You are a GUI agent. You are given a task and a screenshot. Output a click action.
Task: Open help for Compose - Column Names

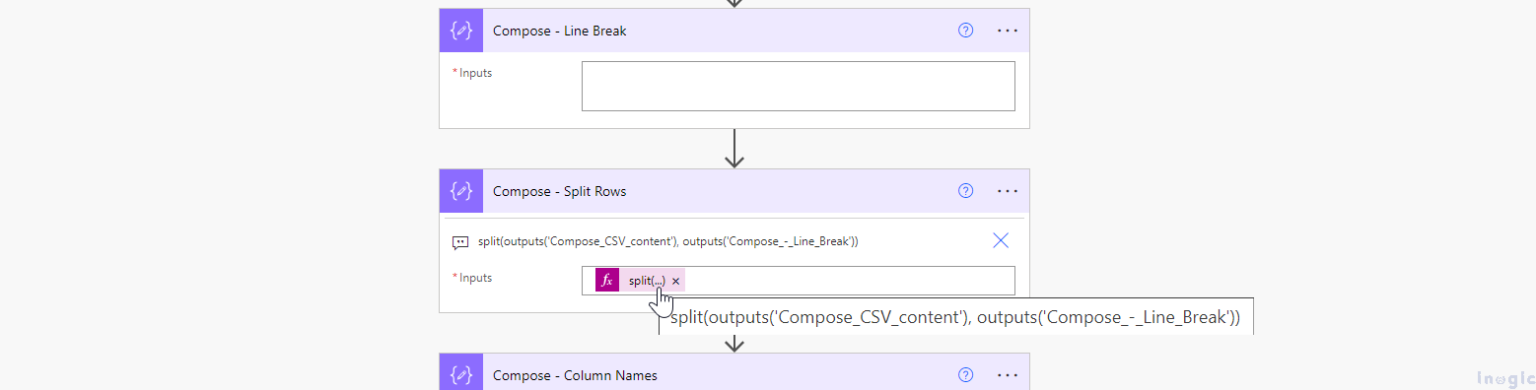click(965, 375)
